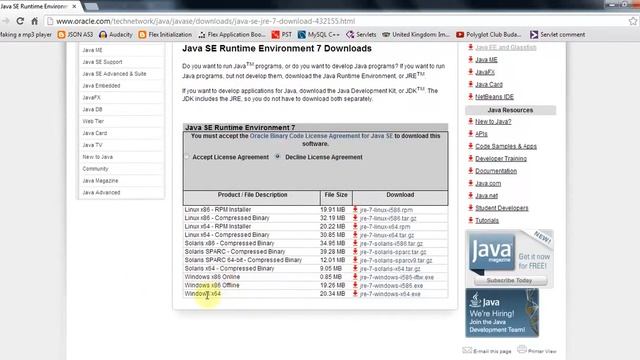Click download arrow icon for Windows x64 row

coord(355,293)
